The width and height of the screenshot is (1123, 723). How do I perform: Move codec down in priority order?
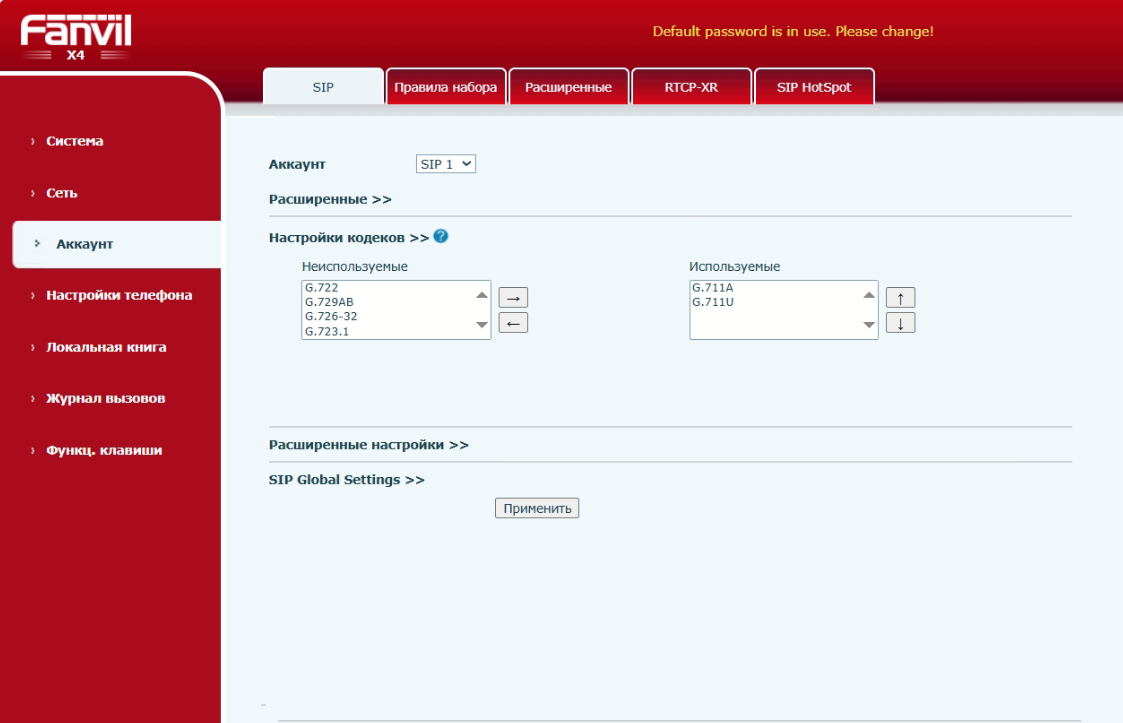point(900,322)
